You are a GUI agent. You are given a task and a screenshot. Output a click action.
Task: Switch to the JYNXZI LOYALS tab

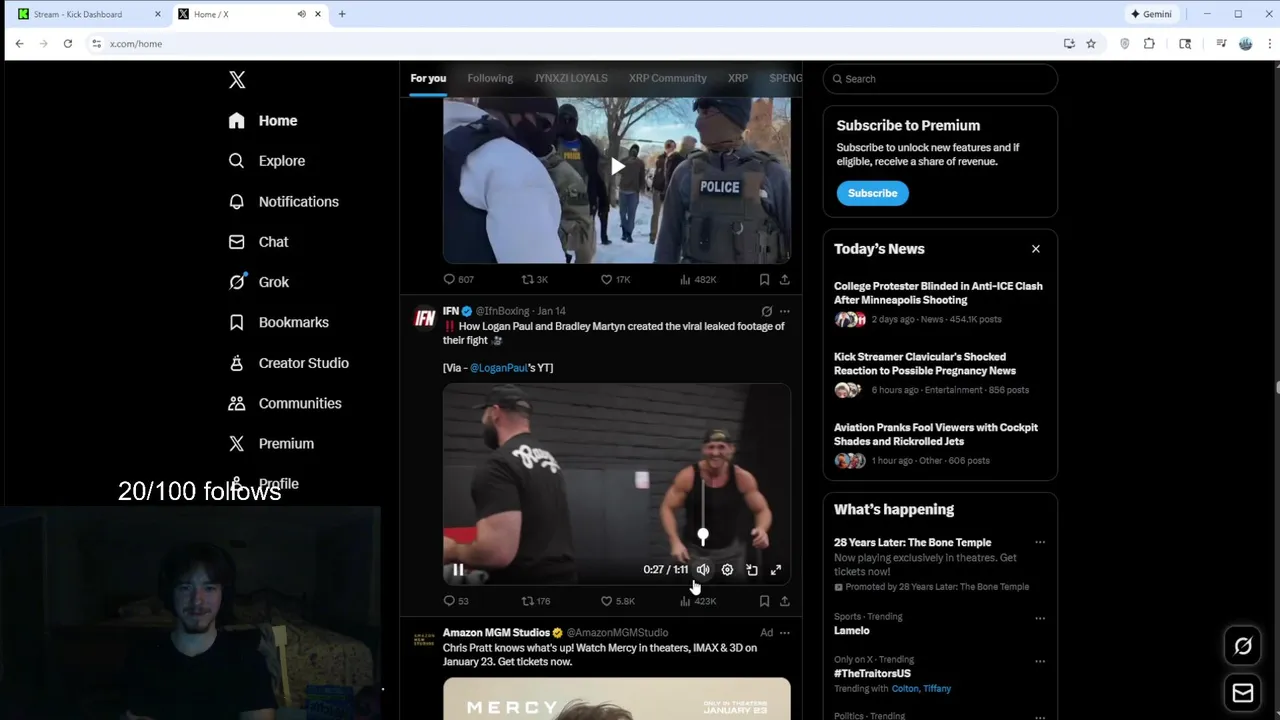pos(571,78)
